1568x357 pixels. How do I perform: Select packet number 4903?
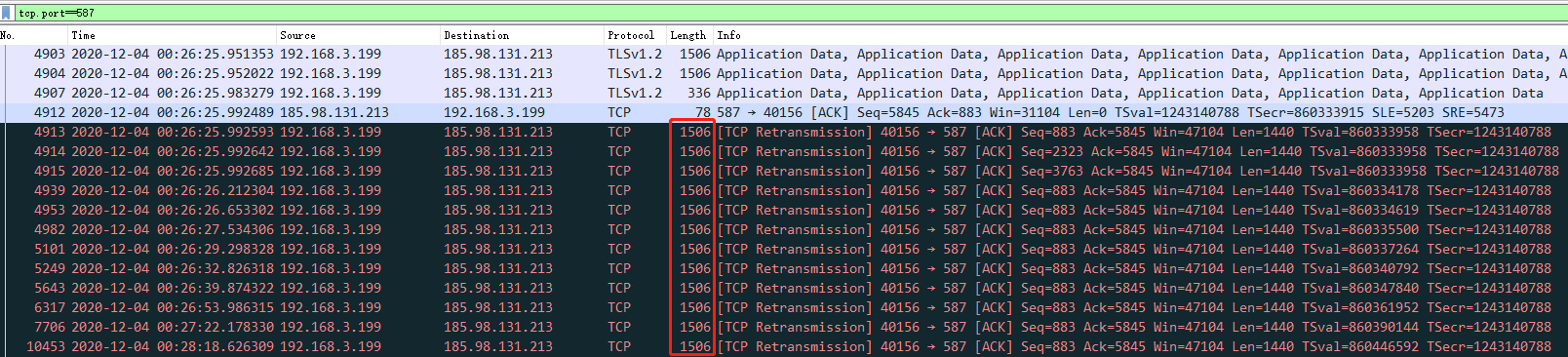click(x=784, y=55)
